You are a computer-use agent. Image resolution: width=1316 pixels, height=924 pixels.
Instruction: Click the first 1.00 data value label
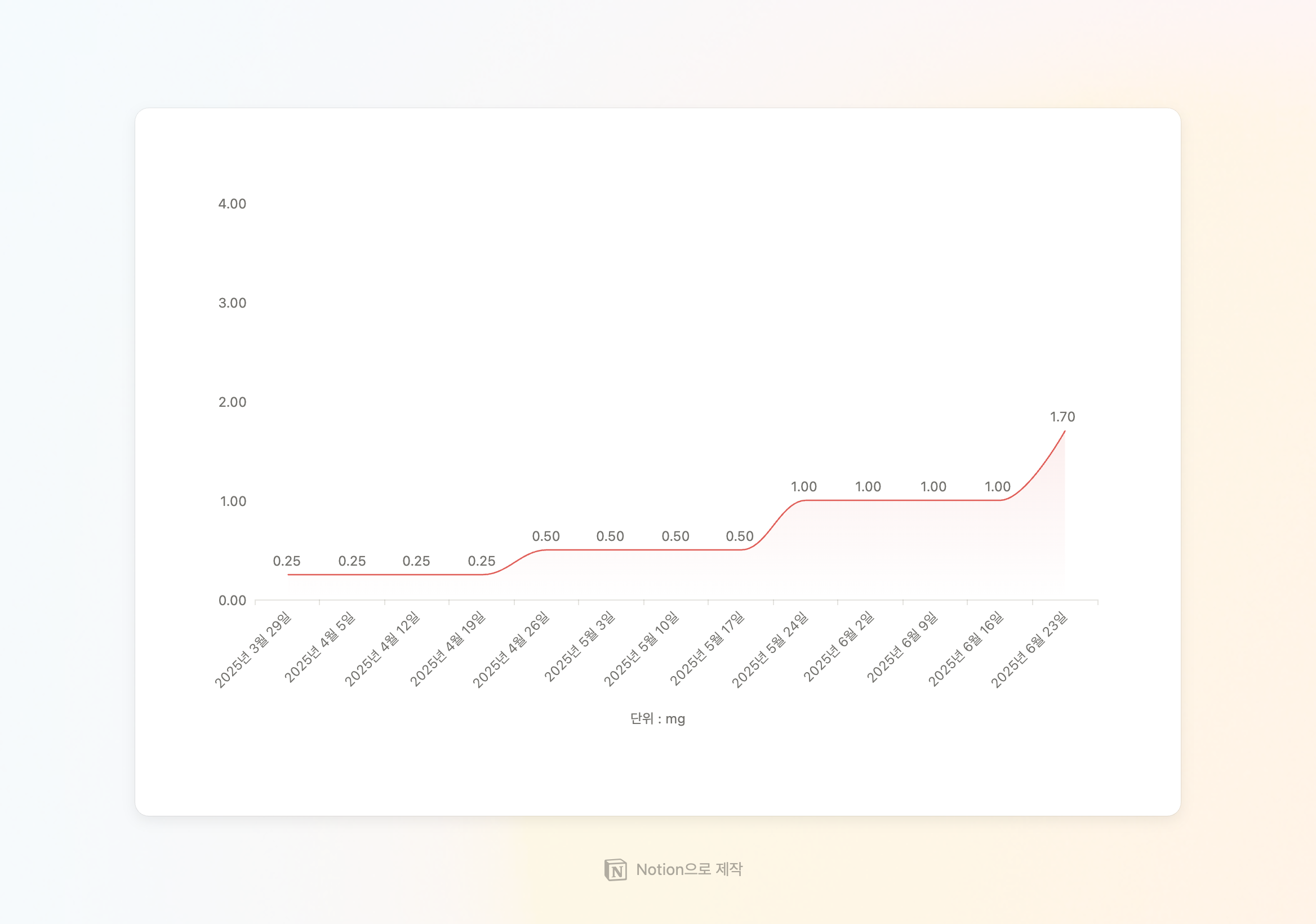tap(803, 487)
